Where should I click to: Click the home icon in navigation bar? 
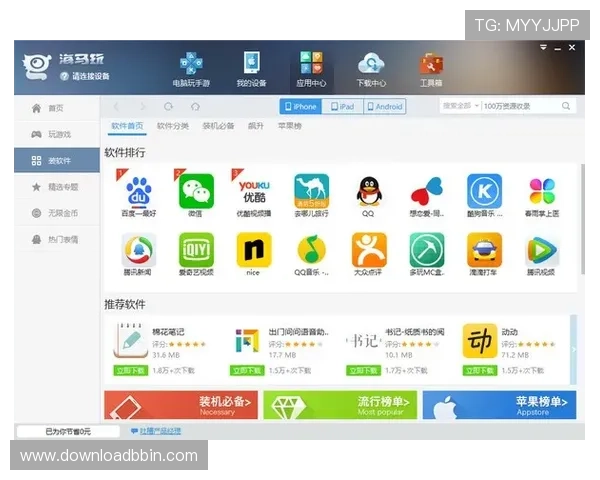pyautogui.click(x=195, y=106)
